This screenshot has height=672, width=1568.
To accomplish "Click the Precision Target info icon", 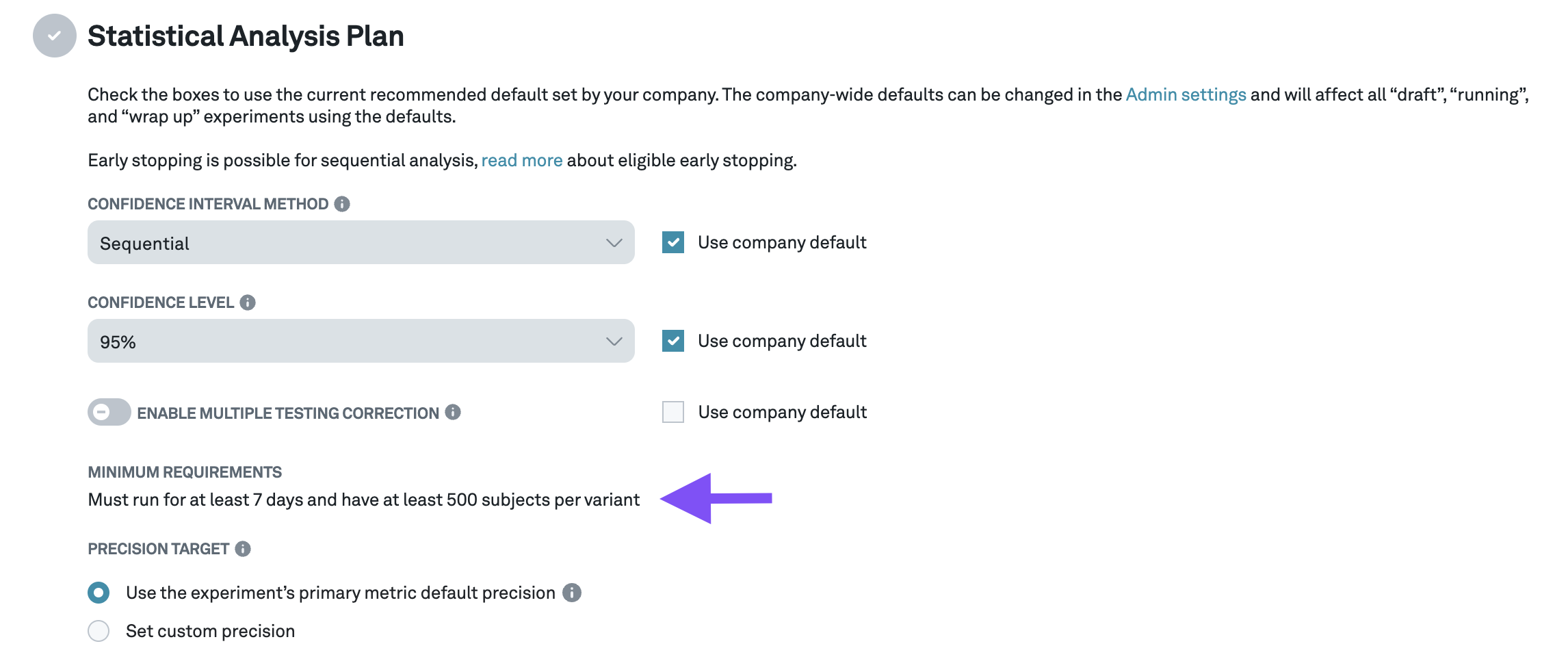I will pyautogui.click(x=243, y=549).
